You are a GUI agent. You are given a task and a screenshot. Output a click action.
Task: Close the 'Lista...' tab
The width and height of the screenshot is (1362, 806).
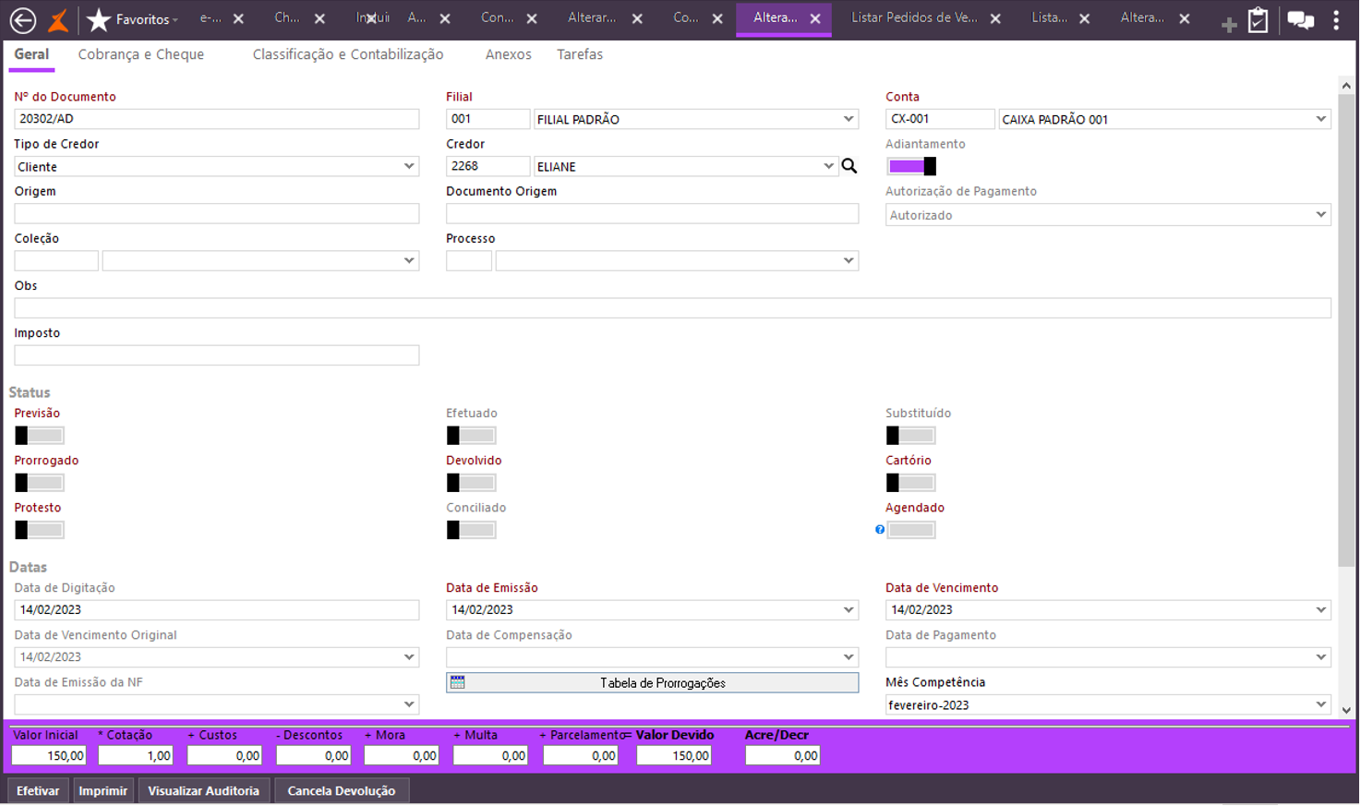point(1084,19)
